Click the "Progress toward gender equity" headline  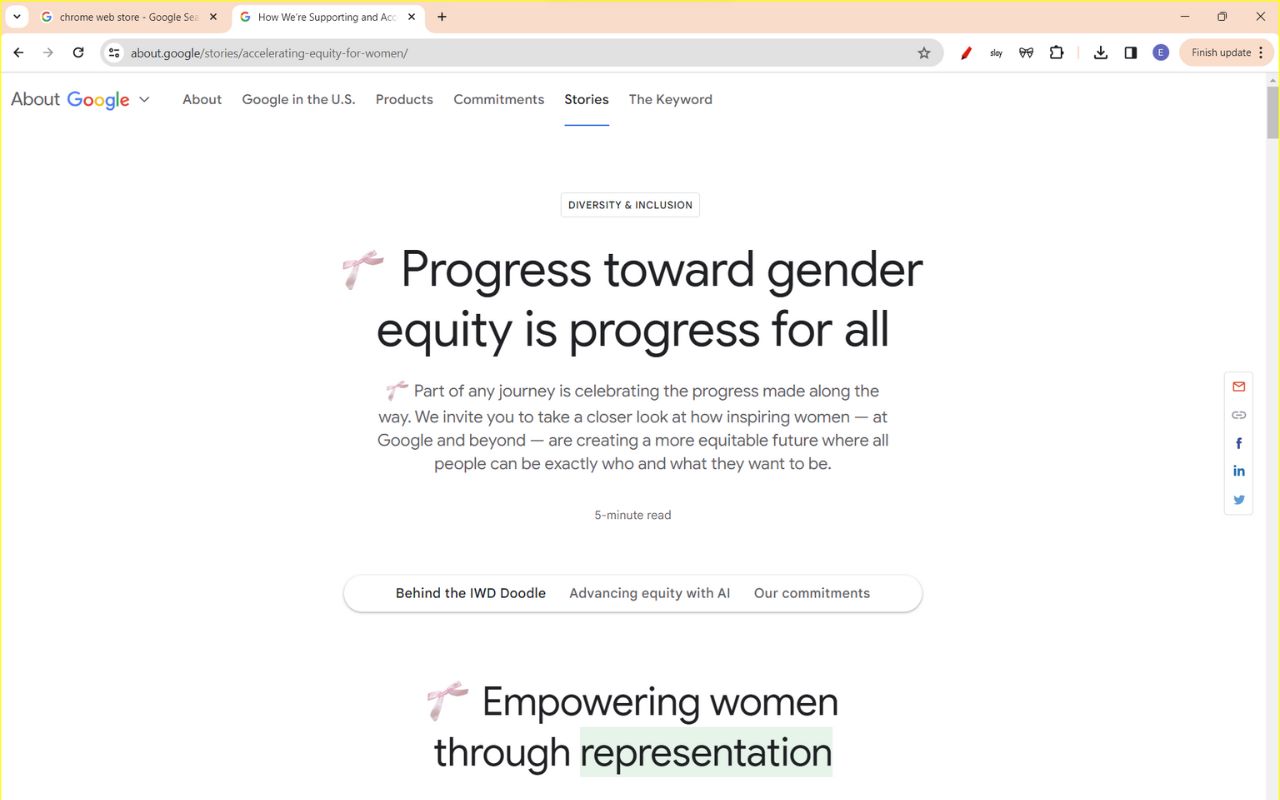(632, 299)
